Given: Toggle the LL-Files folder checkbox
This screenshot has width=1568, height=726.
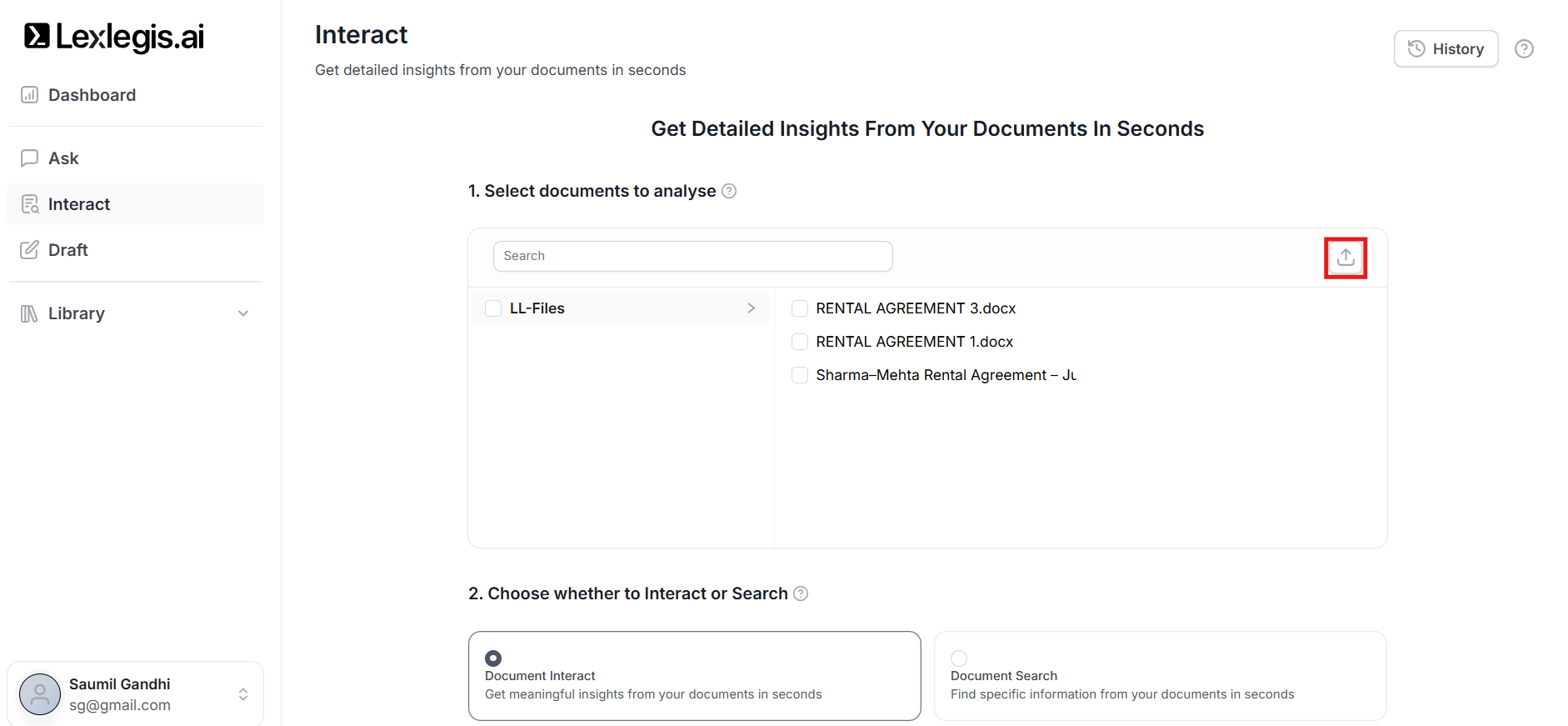Looking at the screenshot, I should [493, 308].
